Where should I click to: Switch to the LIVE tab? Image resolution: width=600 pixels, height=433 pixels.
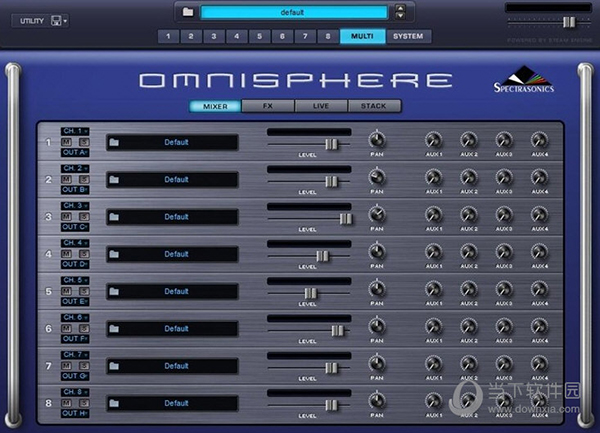(x=321, y=106)
